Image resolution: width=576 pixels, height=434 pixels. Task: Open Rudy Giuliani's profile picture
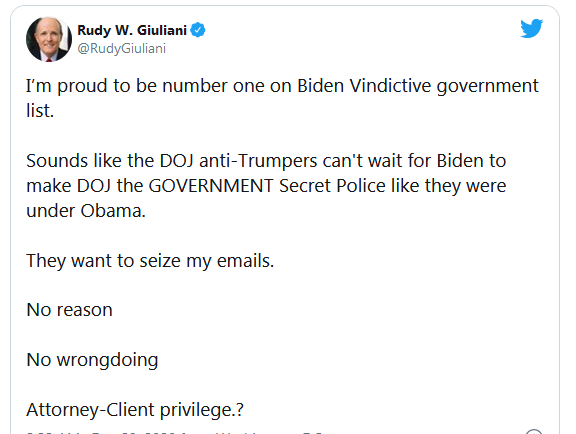[x=48, y=39]
